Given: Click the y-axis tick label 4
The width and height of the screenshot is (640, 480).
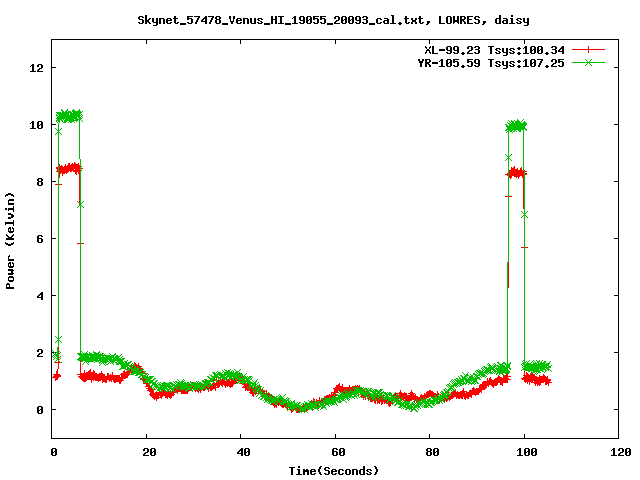Looking at the screenshot, I should point(40,296).
